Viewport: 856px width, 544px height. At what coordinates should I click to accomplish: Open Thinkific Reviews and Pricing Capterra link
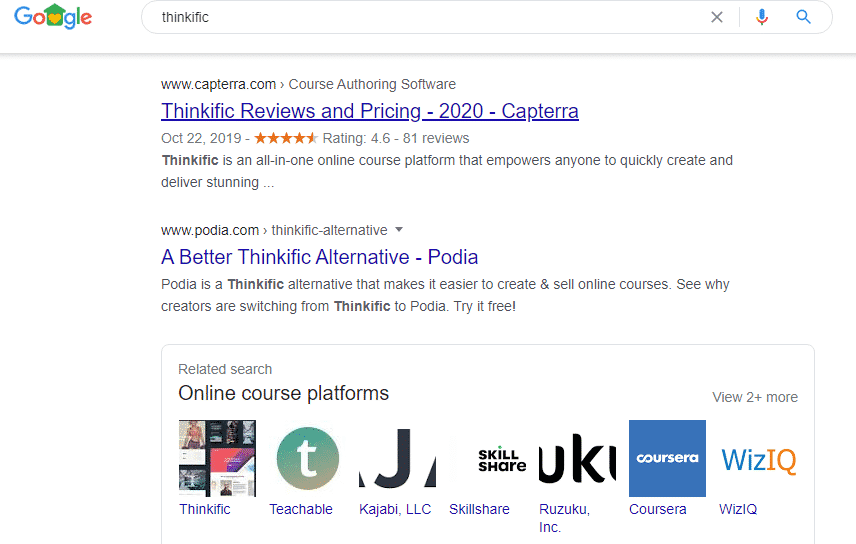(370, 111)
